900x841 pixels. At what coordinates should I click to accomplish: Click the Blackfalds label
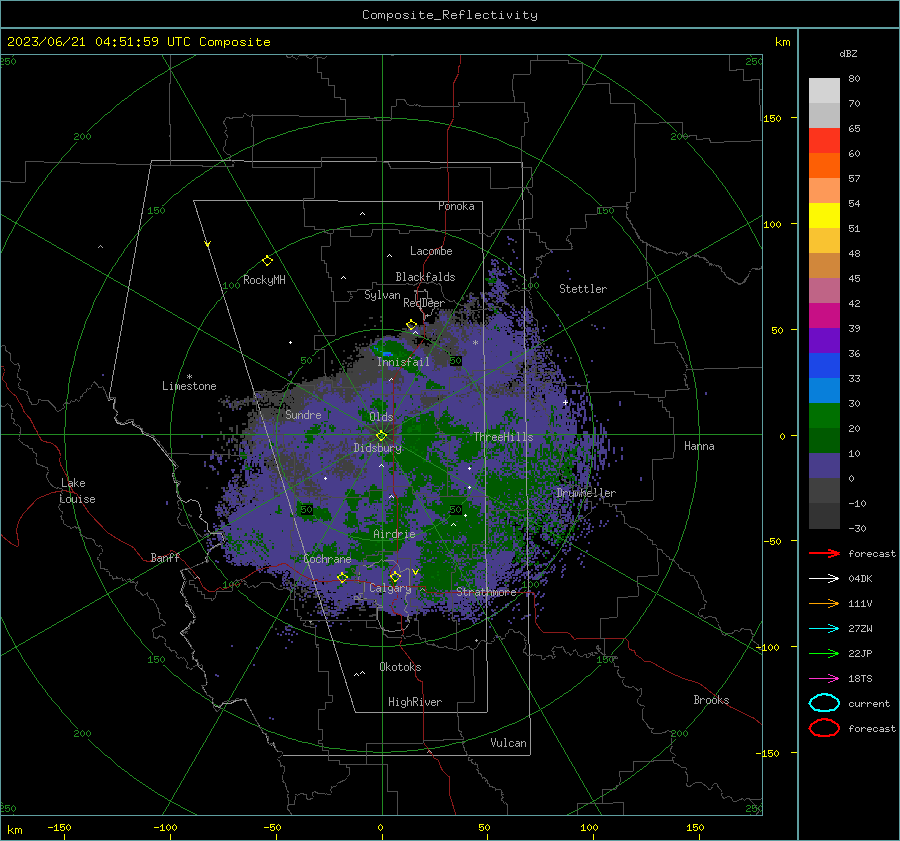[x=425, y=277]
